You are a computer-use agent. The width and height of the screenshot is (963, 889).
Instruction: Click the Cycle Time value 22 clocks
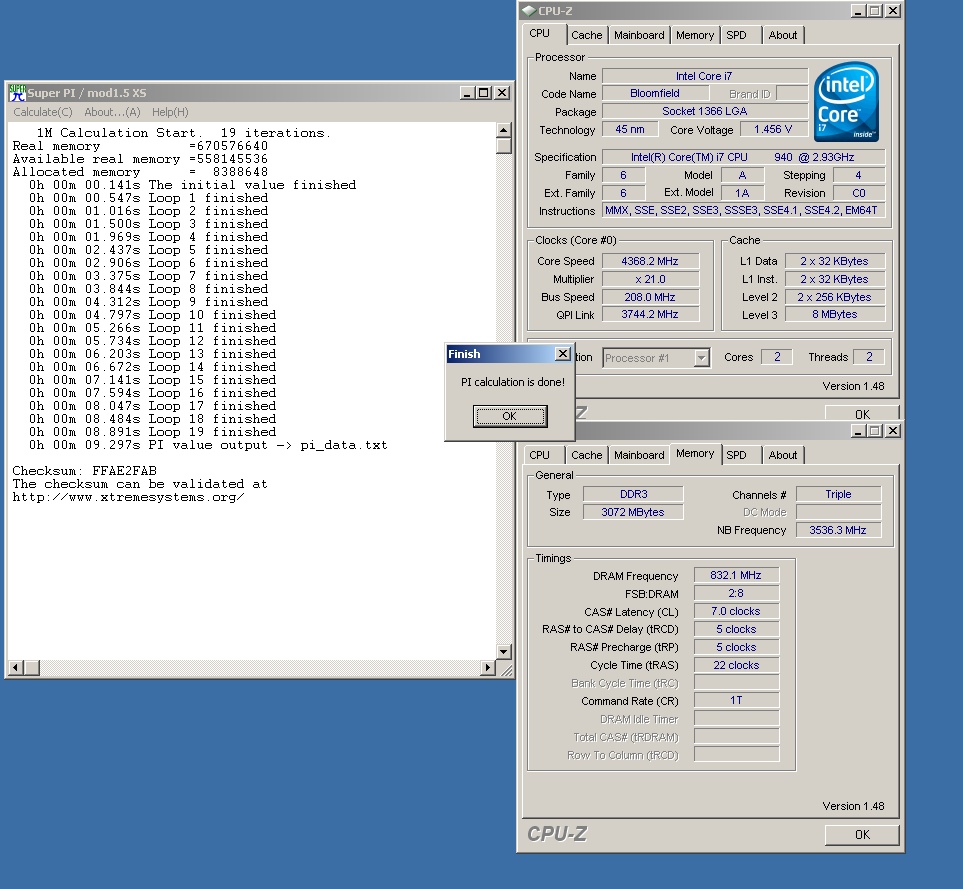pyautogui.click(x=736, y=665)
